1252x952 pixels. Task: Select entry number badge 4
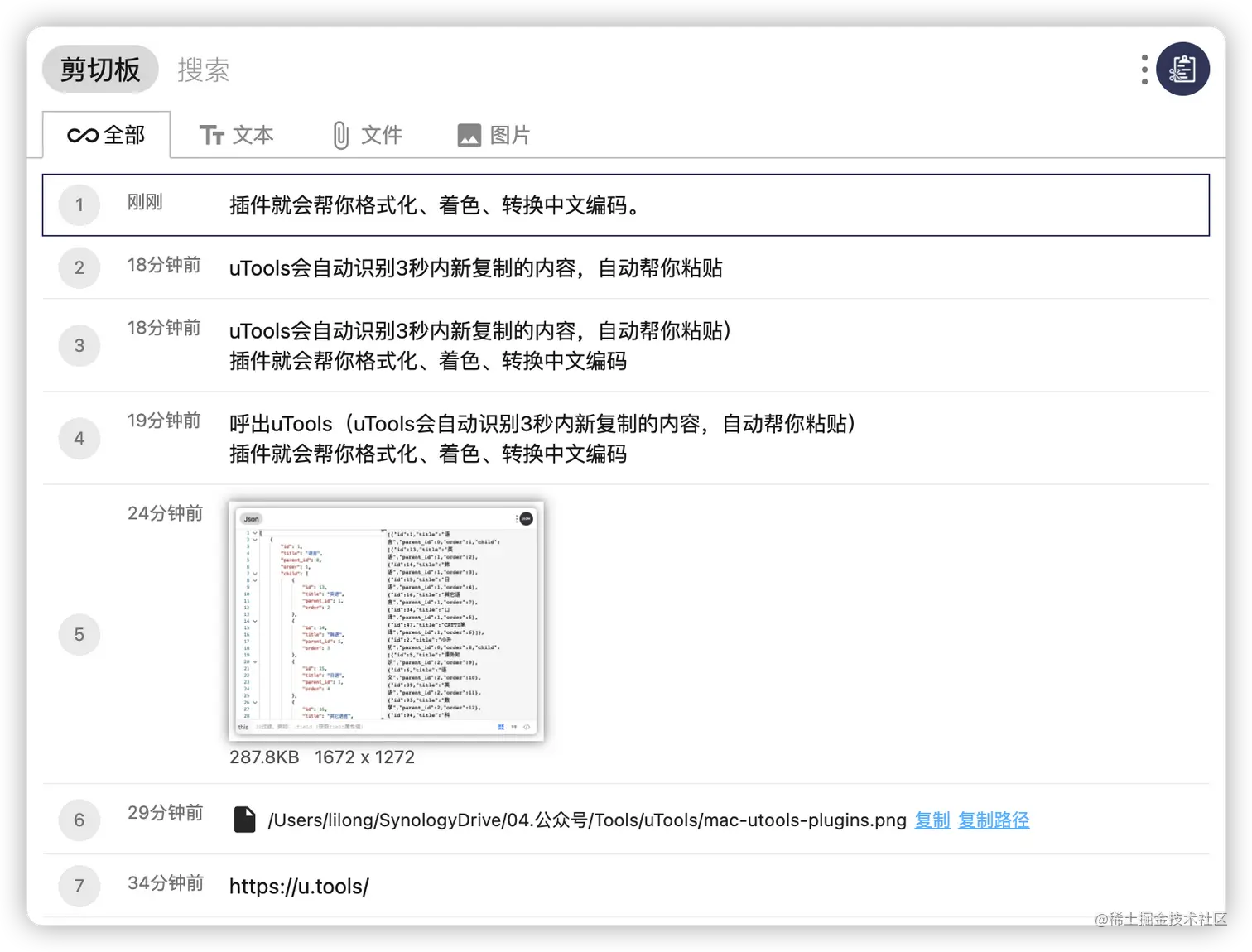(x=79, y=438)
